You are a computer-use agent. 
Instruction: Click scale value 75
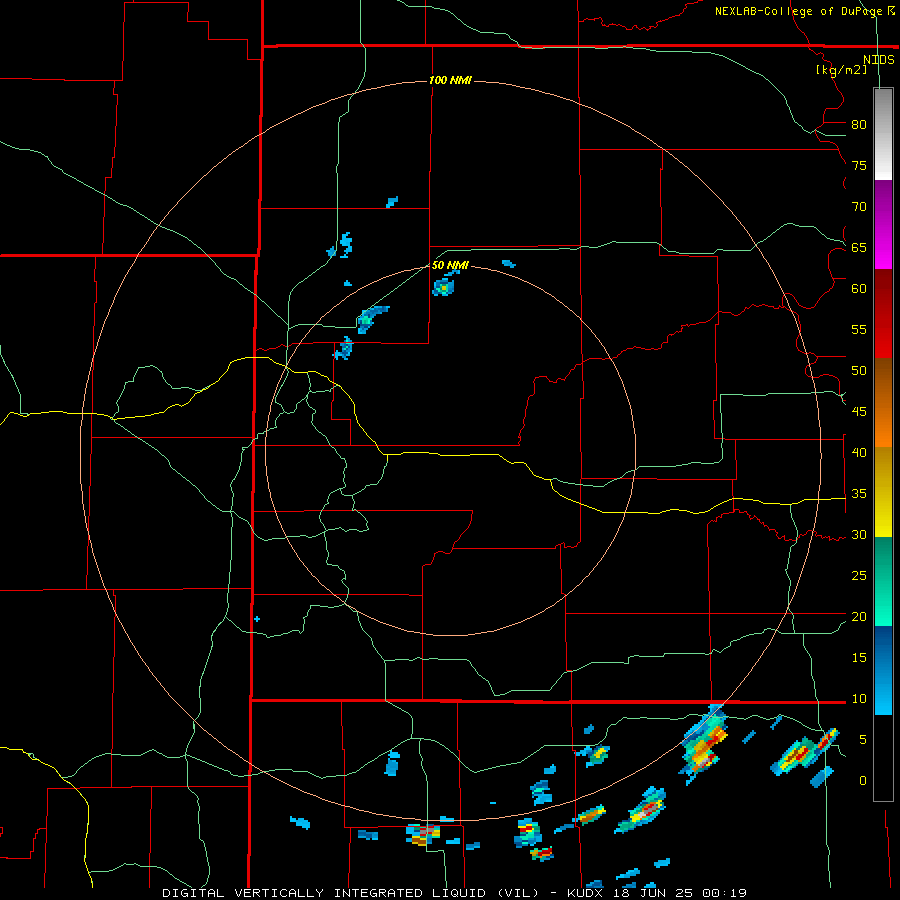coord(859,165)
